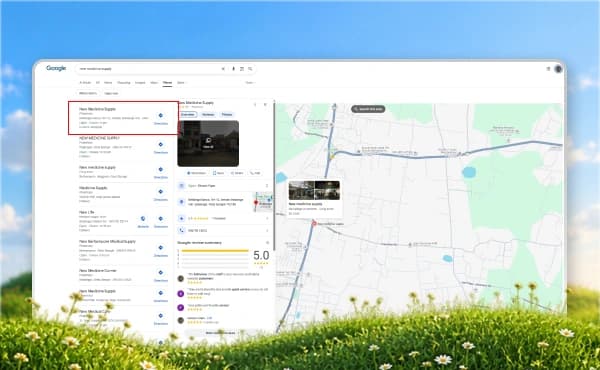Open the mini map thumbnail beside the address
The height and width of the screenshot is (370, 600).
(263, 202)
